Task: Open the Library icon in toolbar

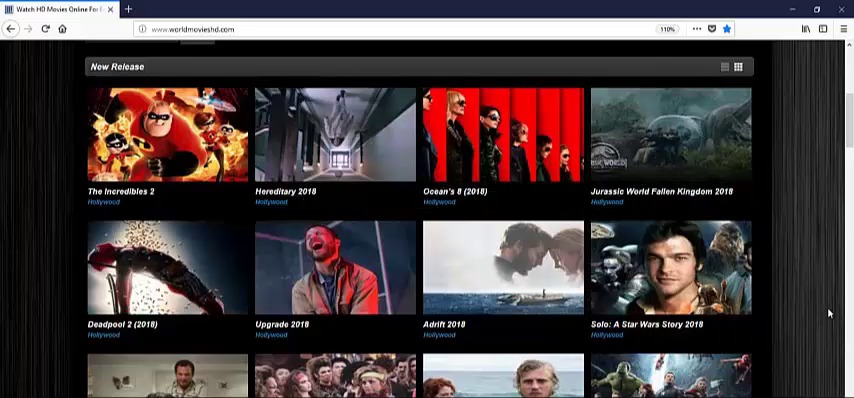Action: 806,29
